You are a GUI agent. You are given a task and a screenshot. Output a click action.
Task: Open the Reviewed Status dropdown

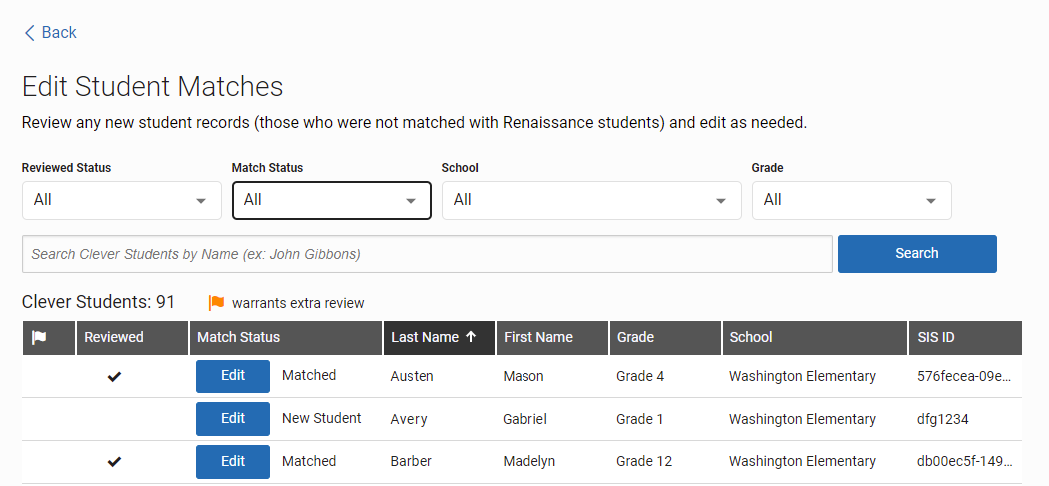click(x=122, y=200)
